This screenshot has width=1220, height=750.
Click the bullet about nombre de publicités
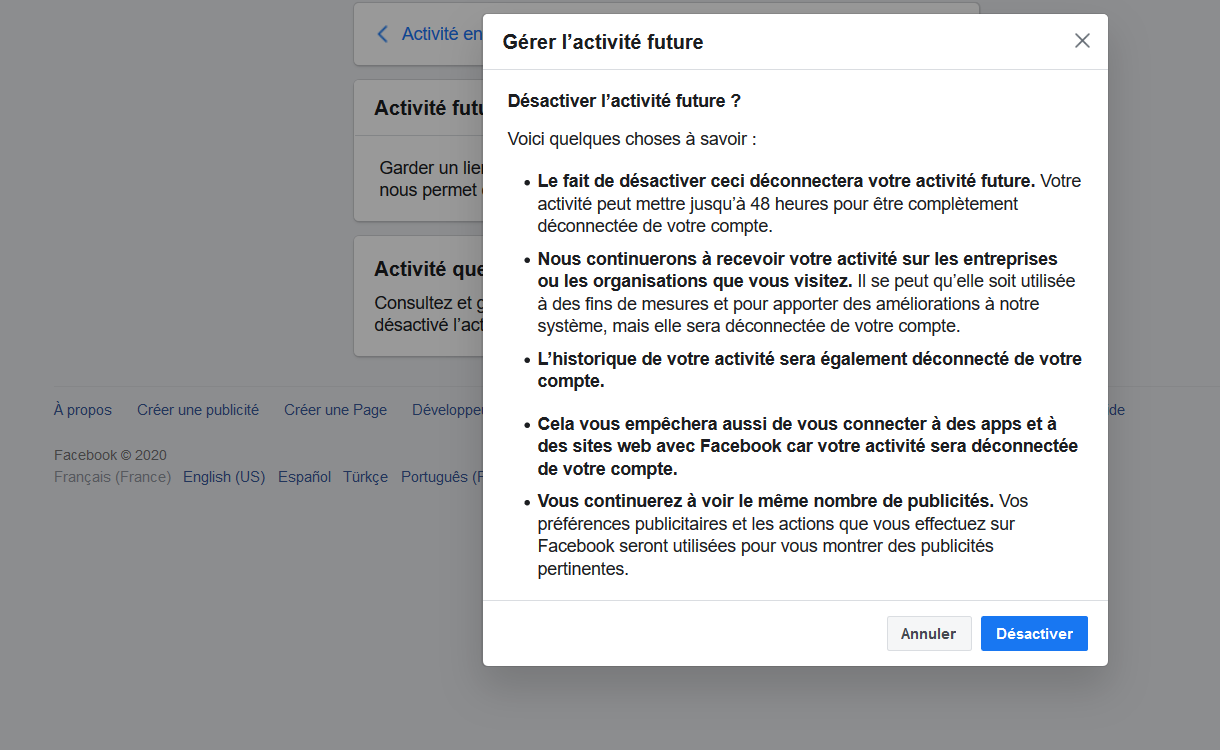(x=765, y=501)
